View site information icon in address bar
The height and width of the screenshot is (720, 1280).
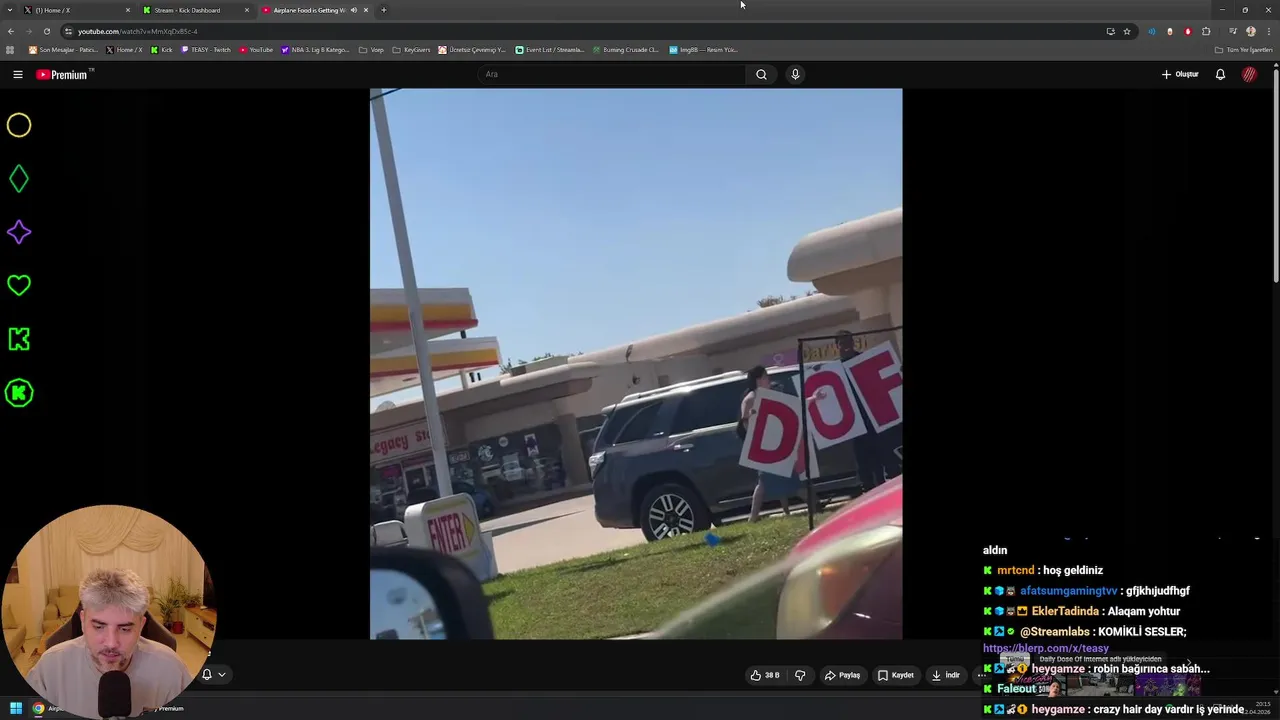pyautogui.click(x=68, y=31)
